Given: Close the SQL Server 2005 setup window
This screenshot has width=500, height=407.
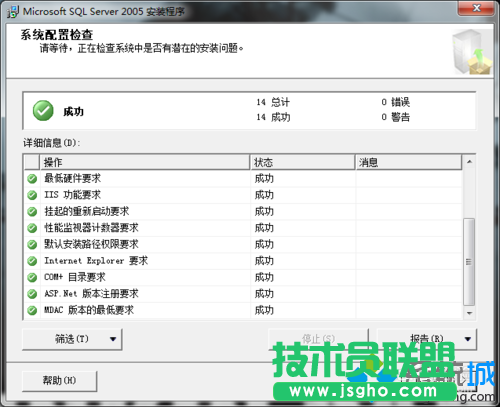Looking at the screenshot, I should (476, 8).
